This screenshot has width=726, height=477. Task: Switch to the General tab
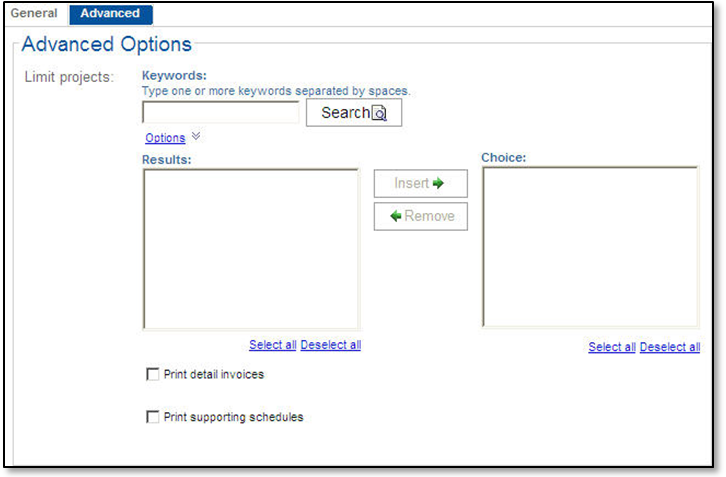coord(34,14)
